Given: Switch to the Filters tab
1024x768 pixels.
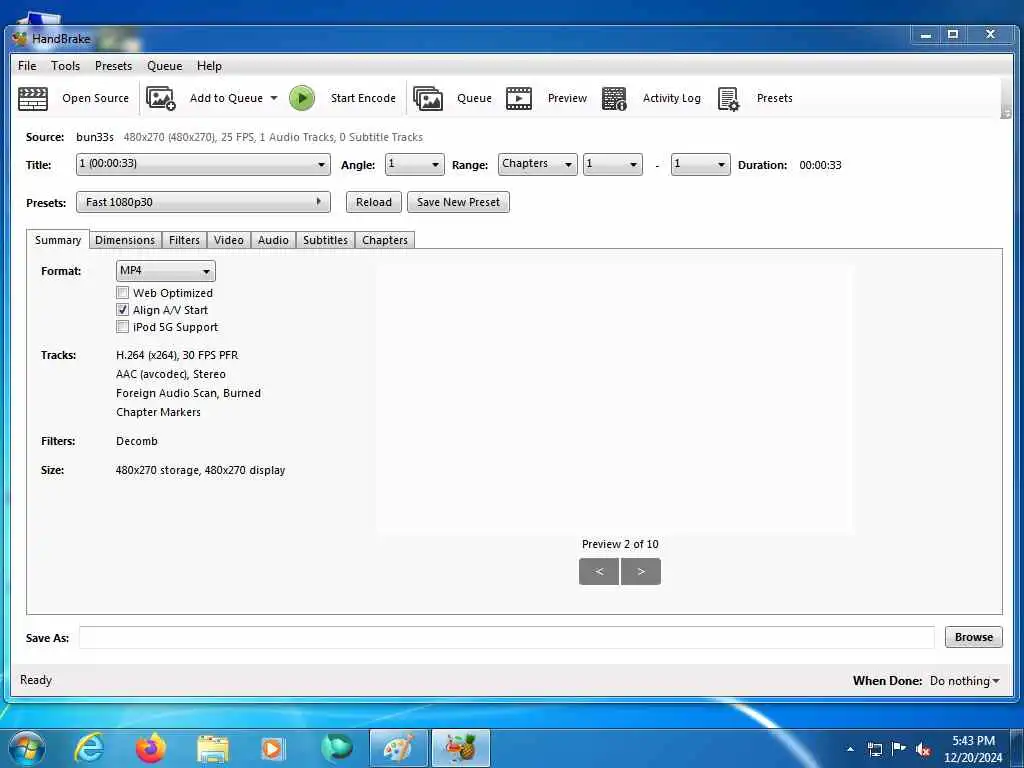Looking at the screenshot, I should click(184, 240).
